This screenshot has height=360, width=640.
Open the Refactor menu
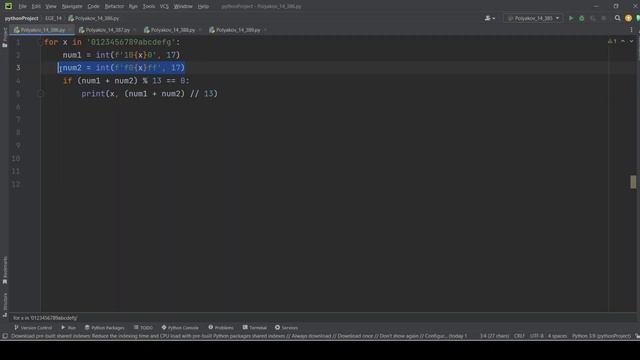click(x=114, y=7)
